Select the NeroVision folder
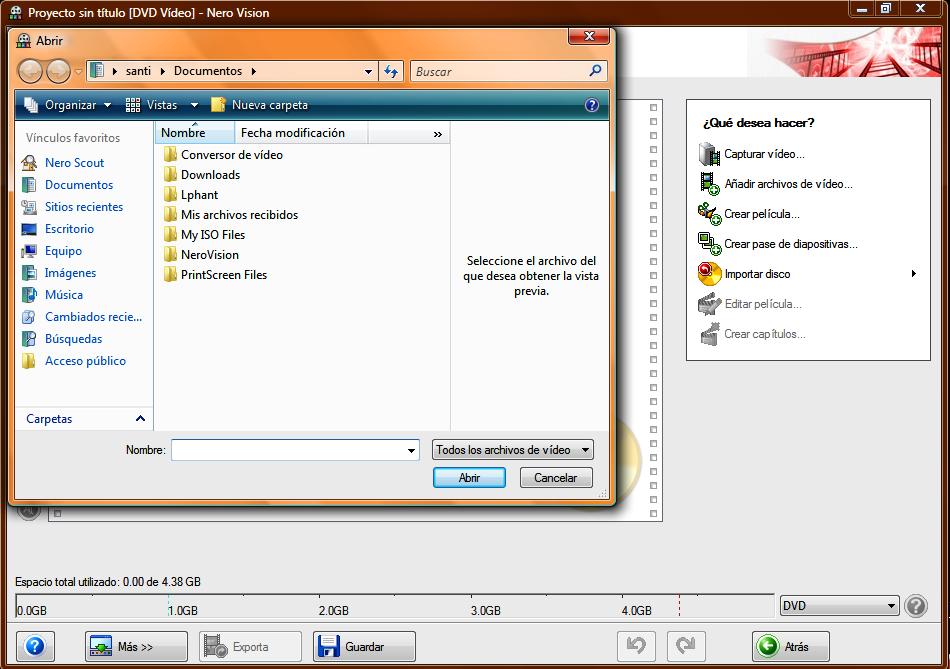The height and width of the screenshot is (669, 950). pos(202,255)
